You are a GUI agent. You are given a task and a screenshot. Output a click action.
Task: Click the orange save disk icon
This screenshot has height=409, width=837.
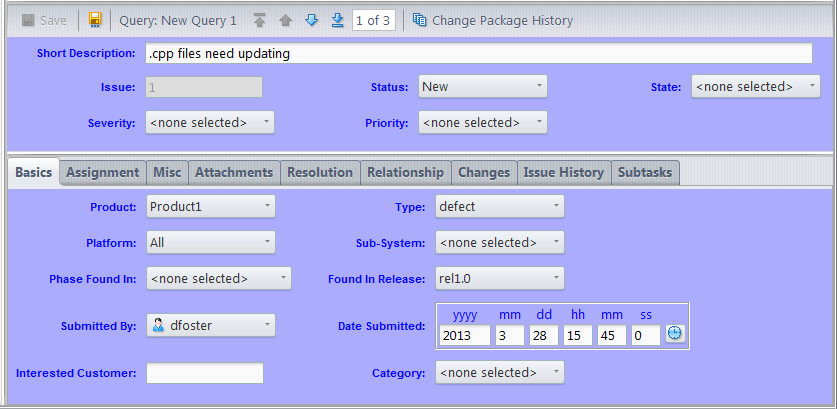tap(95, 20)
